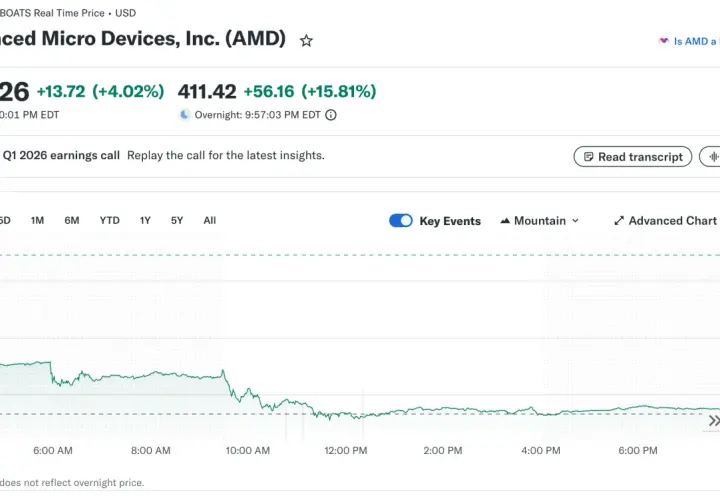Click 'Replay the call for the latest insights.' text

(x=226, y=155)
